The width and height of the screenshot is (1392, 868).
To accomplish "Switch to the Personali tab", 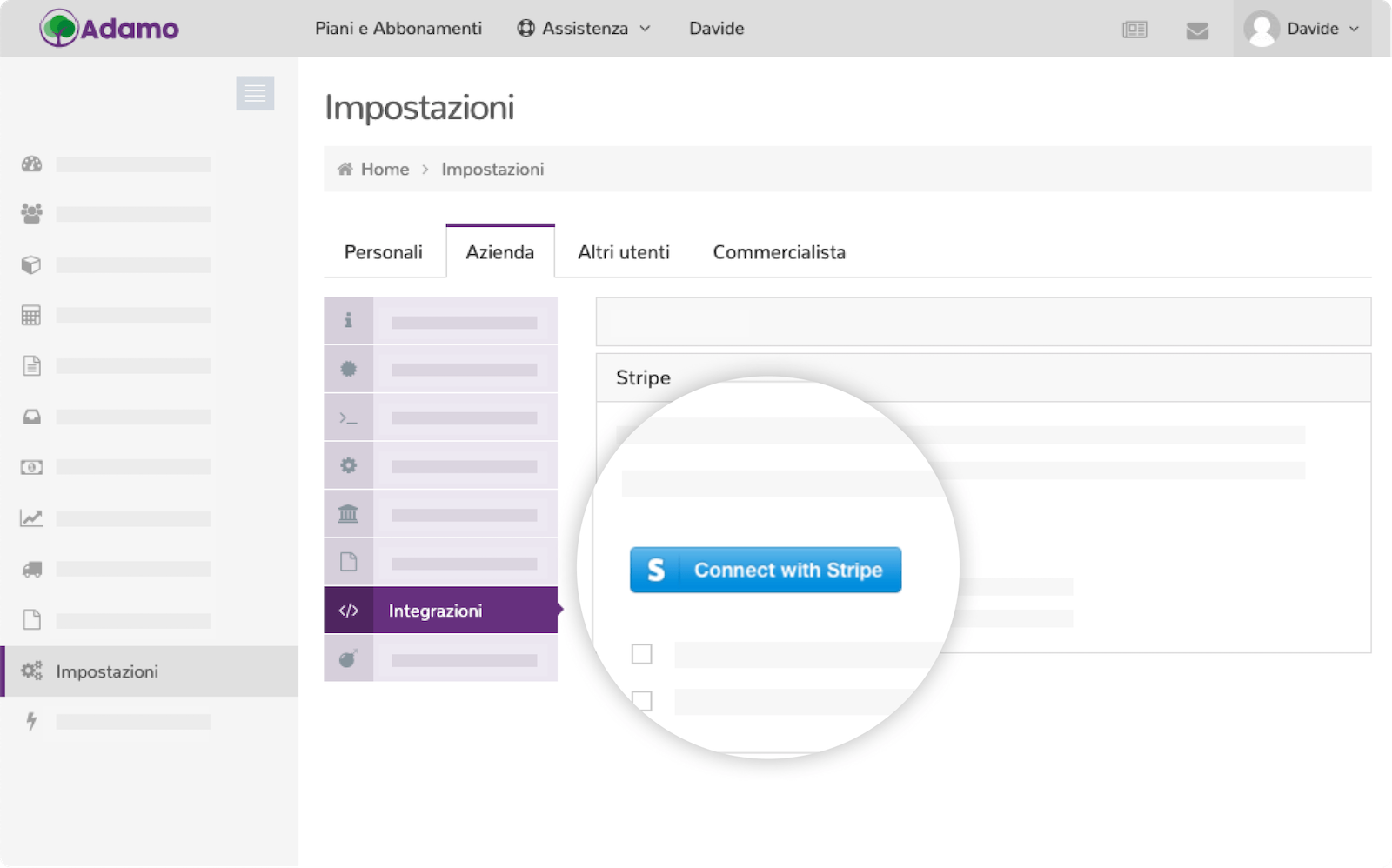I will tap(383, 252).
